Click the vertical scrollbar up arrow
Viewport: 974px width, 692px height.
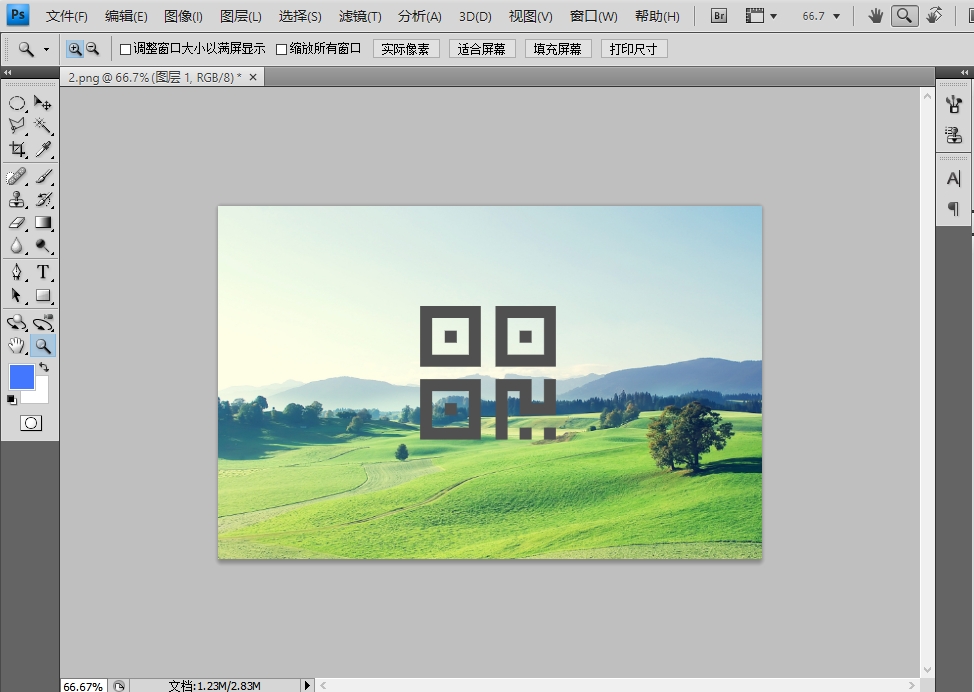point(927,96)
